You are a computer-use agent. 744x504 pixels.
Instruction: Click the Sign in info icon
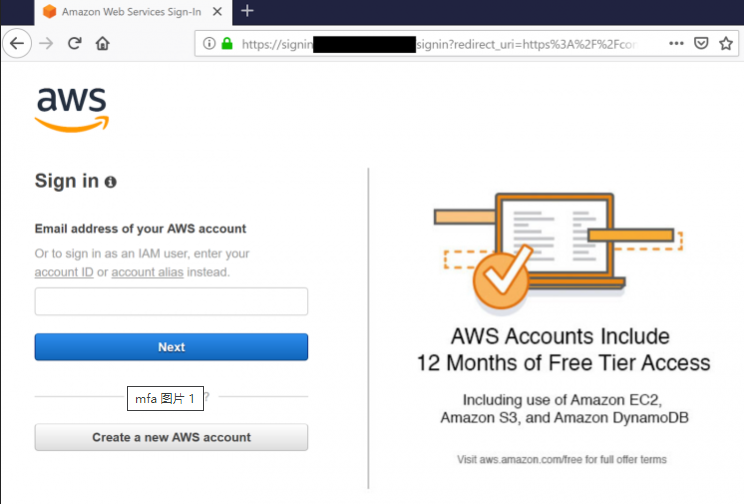coord(111,182)
